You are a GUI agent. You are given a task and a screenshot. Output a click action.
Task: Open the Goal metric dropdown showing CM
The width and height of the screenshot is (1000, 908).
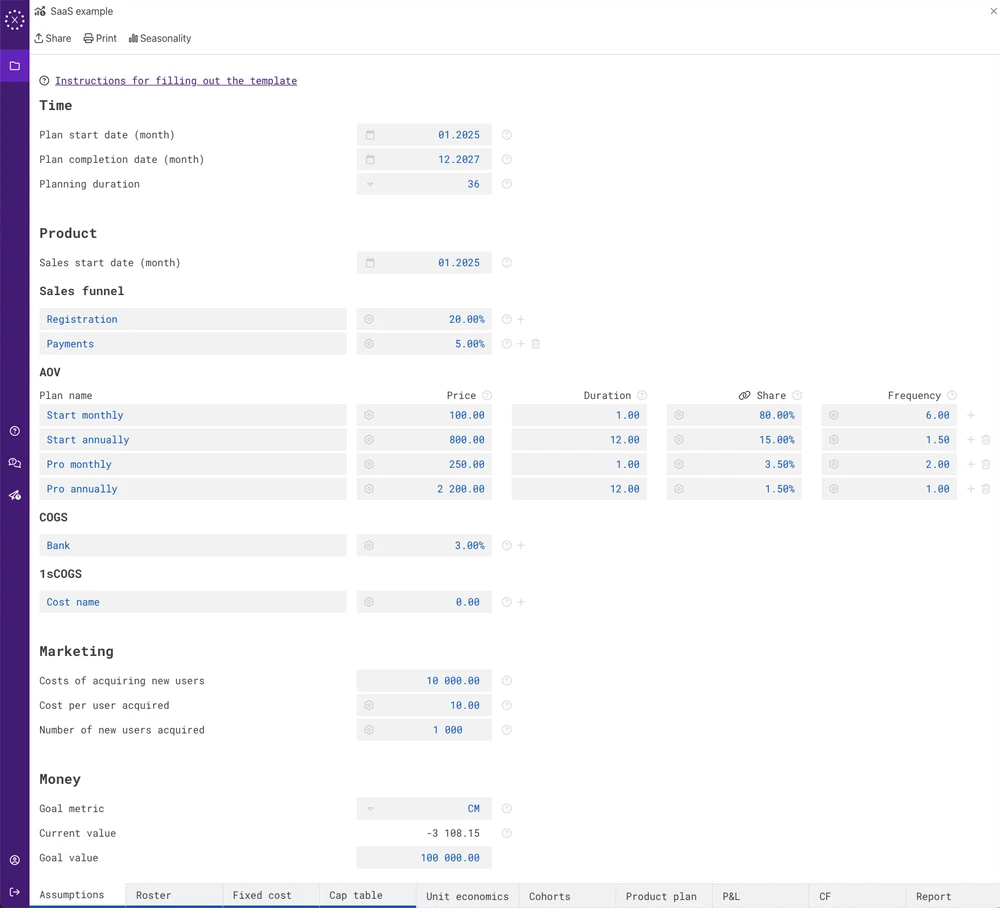point(369,808)
